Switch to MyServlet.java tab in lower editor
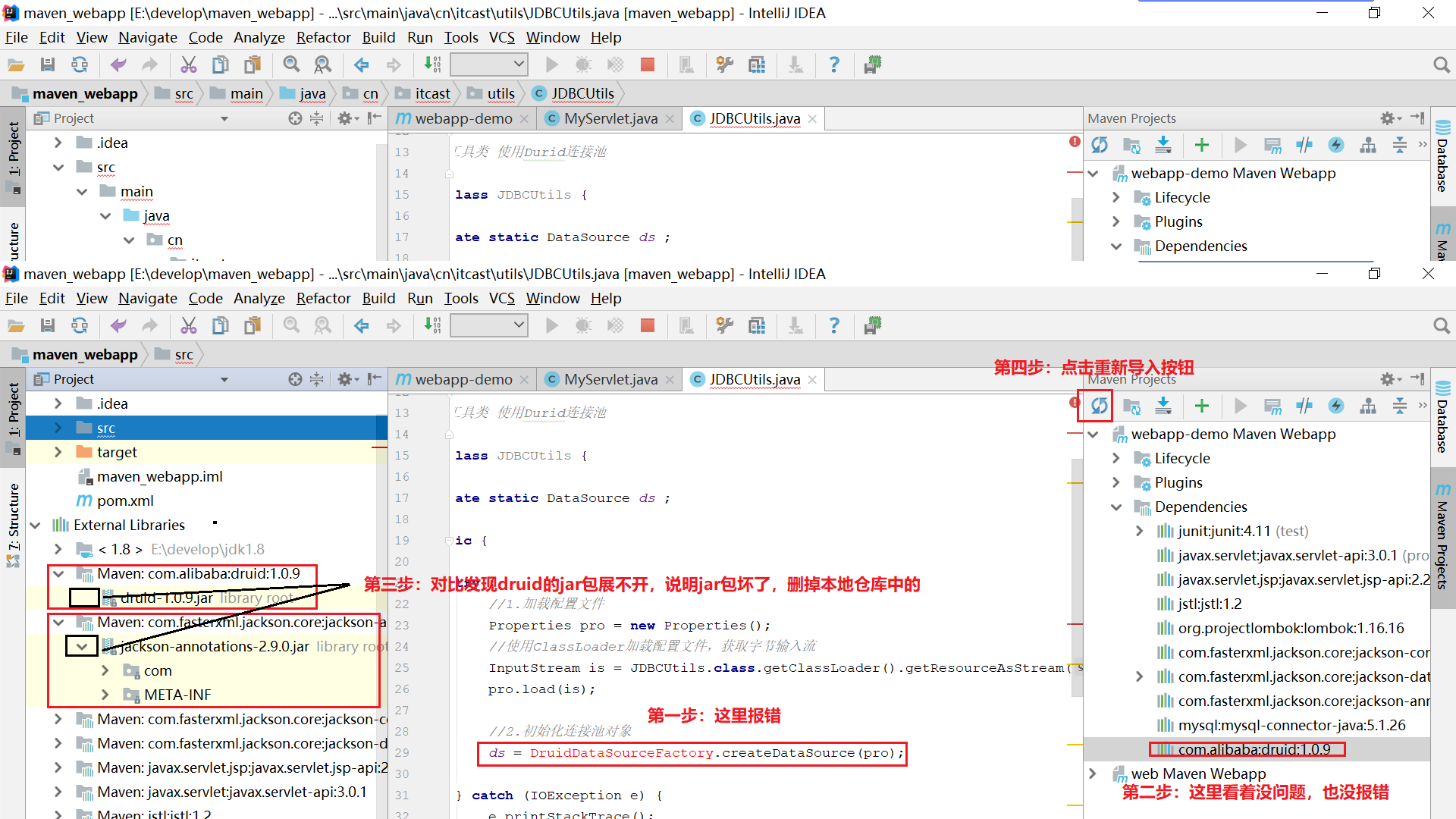This screenshot has width=1456, height=819. (x=610, y=379)
